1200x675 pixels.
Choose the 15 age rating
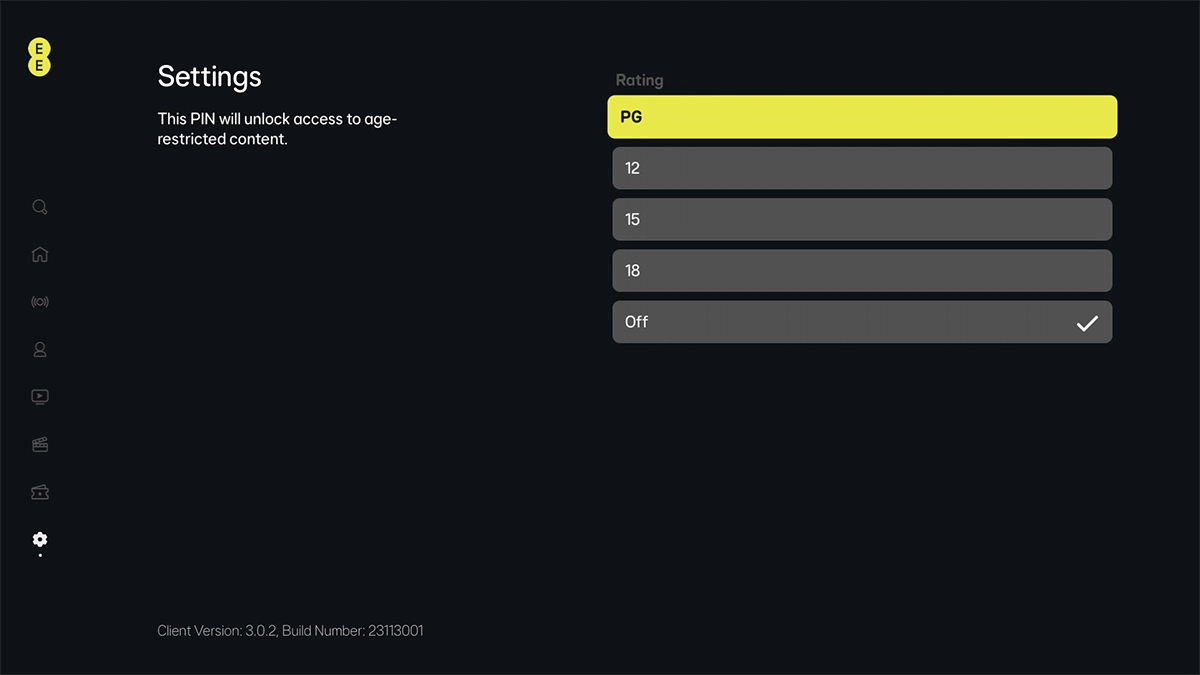[862, 219]
